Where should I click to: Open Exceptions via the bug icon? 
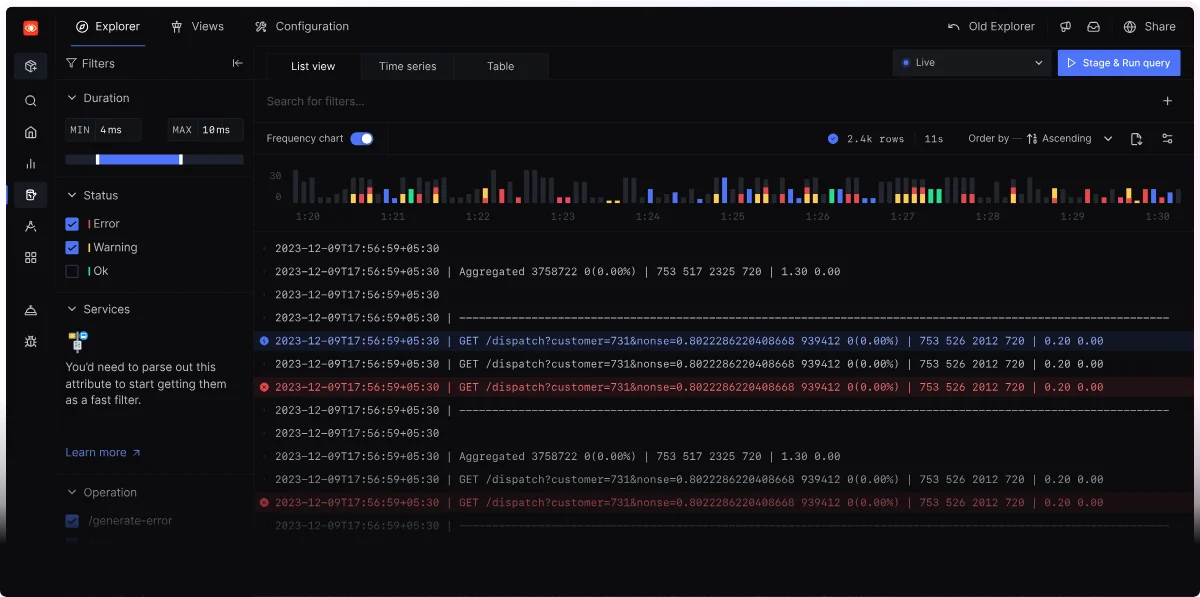point(30,341)
